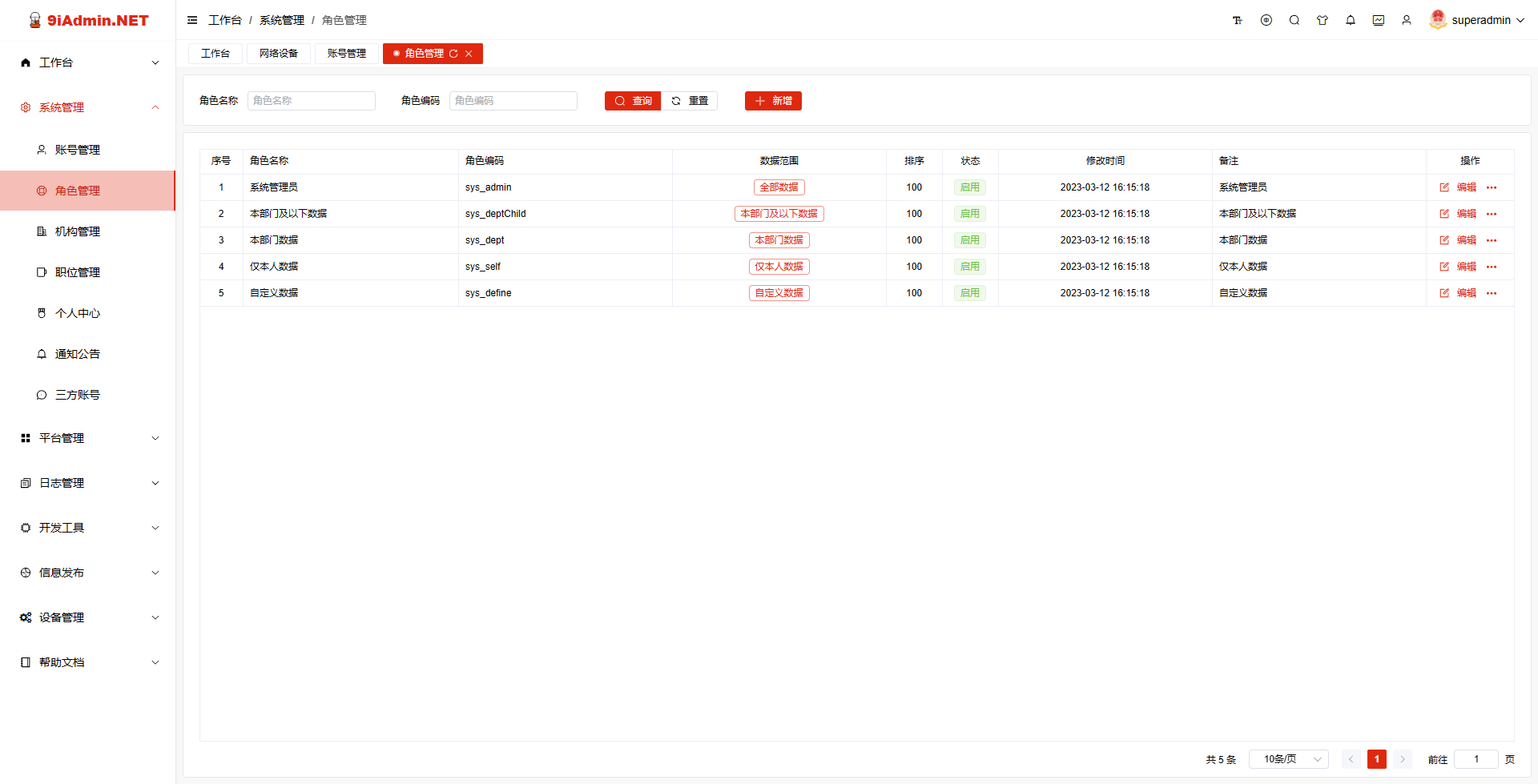Image resolution: width=1538 pixels, height=784 pixels.
Task: Click the superadmin account dropdown
Action: 1478,20
